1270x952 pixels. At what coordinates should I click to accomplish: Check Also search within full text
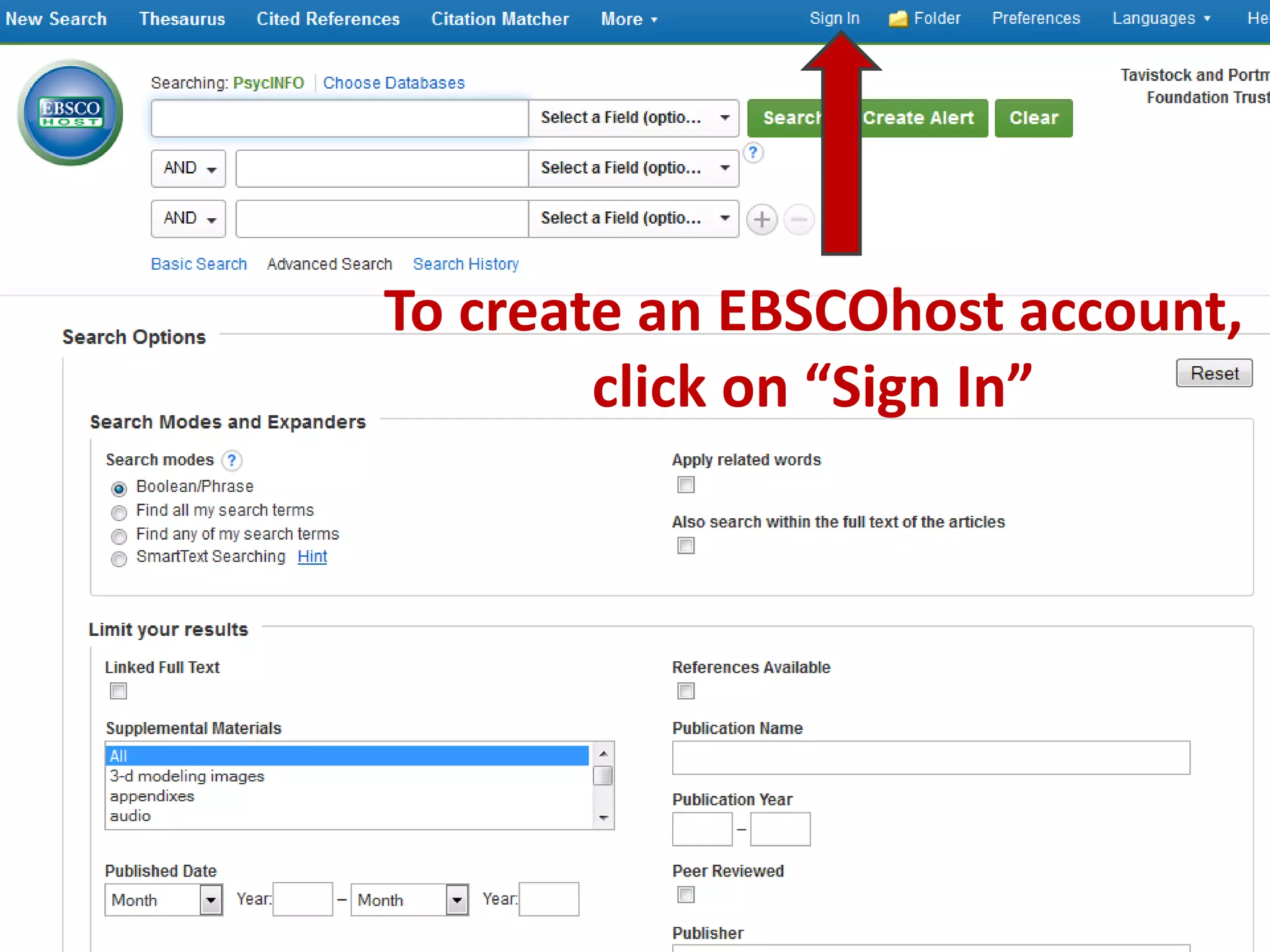click(x=686, y=545)
